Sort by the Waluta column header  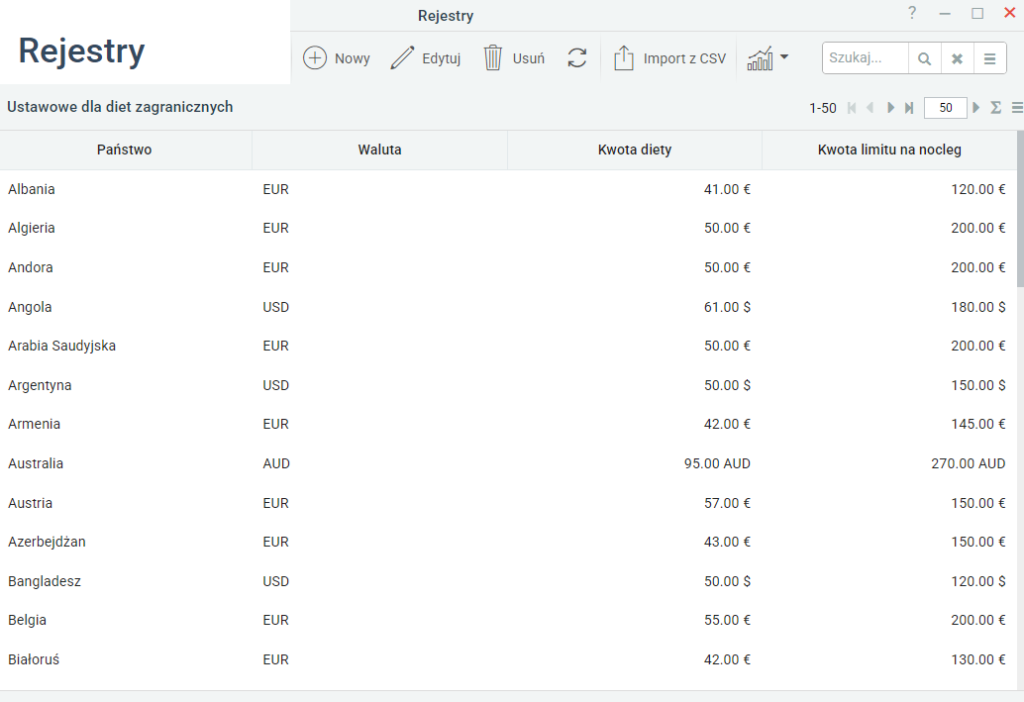click(379, 150)
